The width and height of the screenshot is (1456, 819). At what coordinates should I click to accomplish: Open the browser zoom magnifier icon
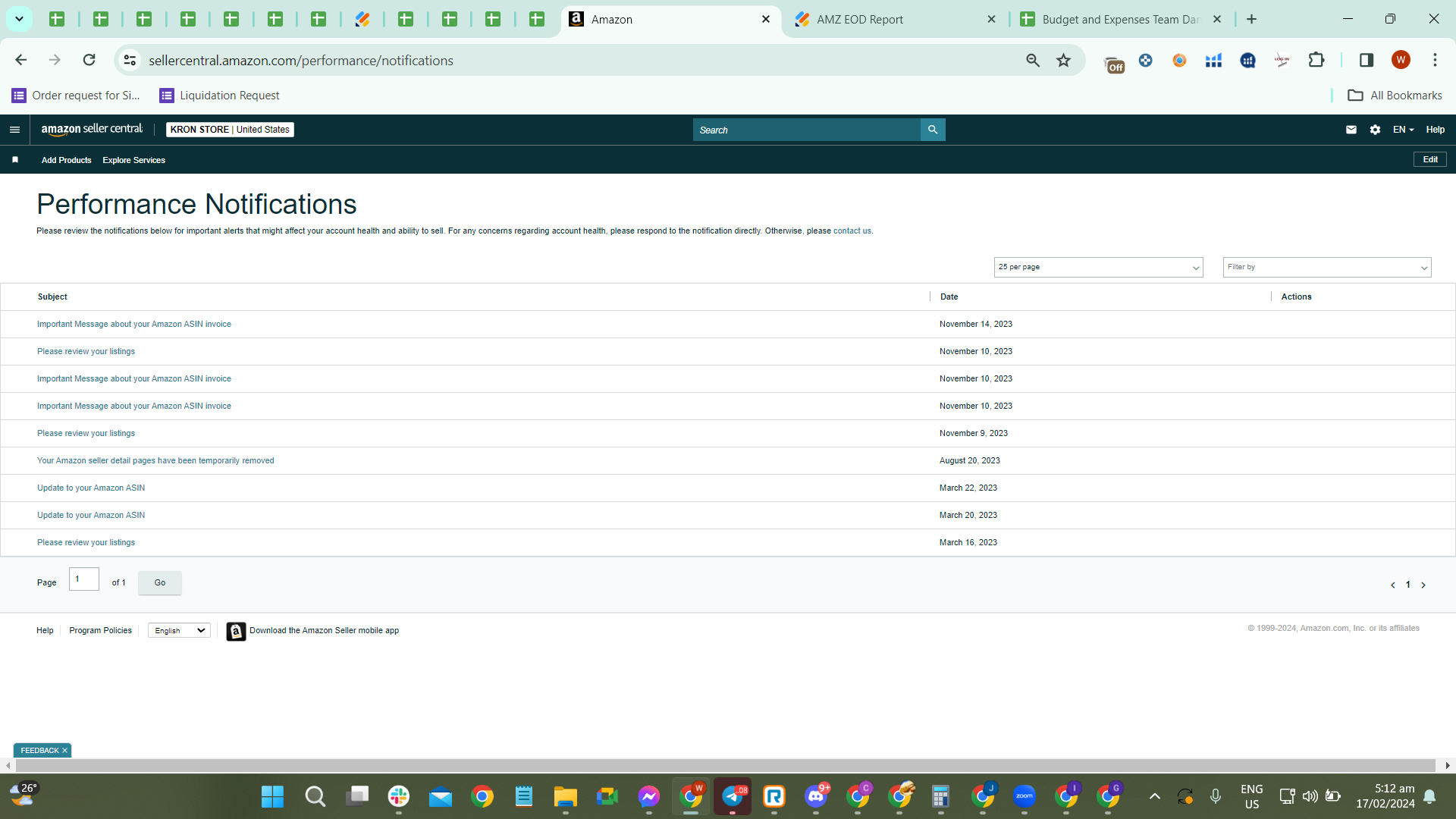point(1033,60)
